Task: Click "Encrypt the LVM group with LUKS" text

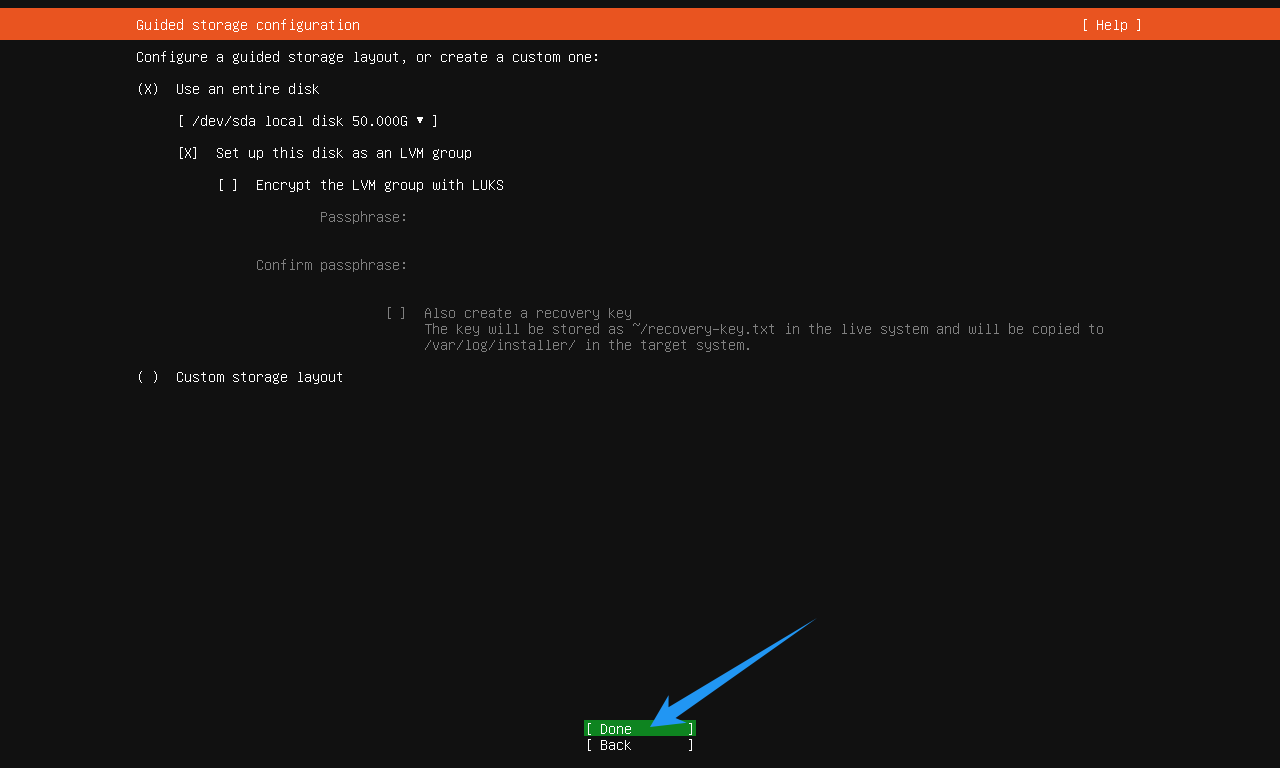Action: (x=380, y=185)
